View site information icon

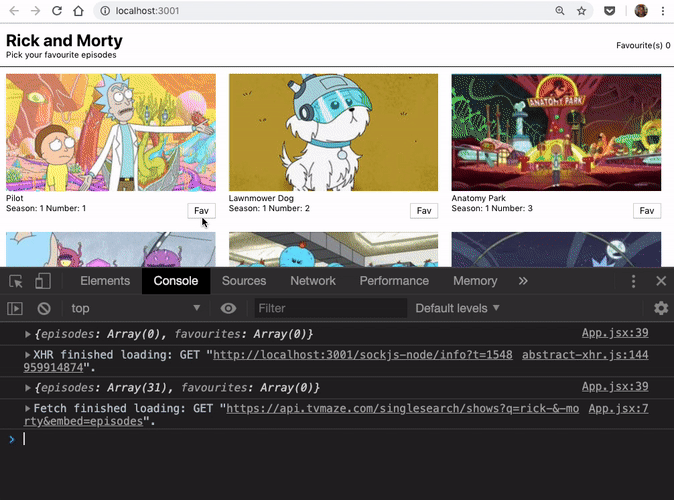pos(105,11)
